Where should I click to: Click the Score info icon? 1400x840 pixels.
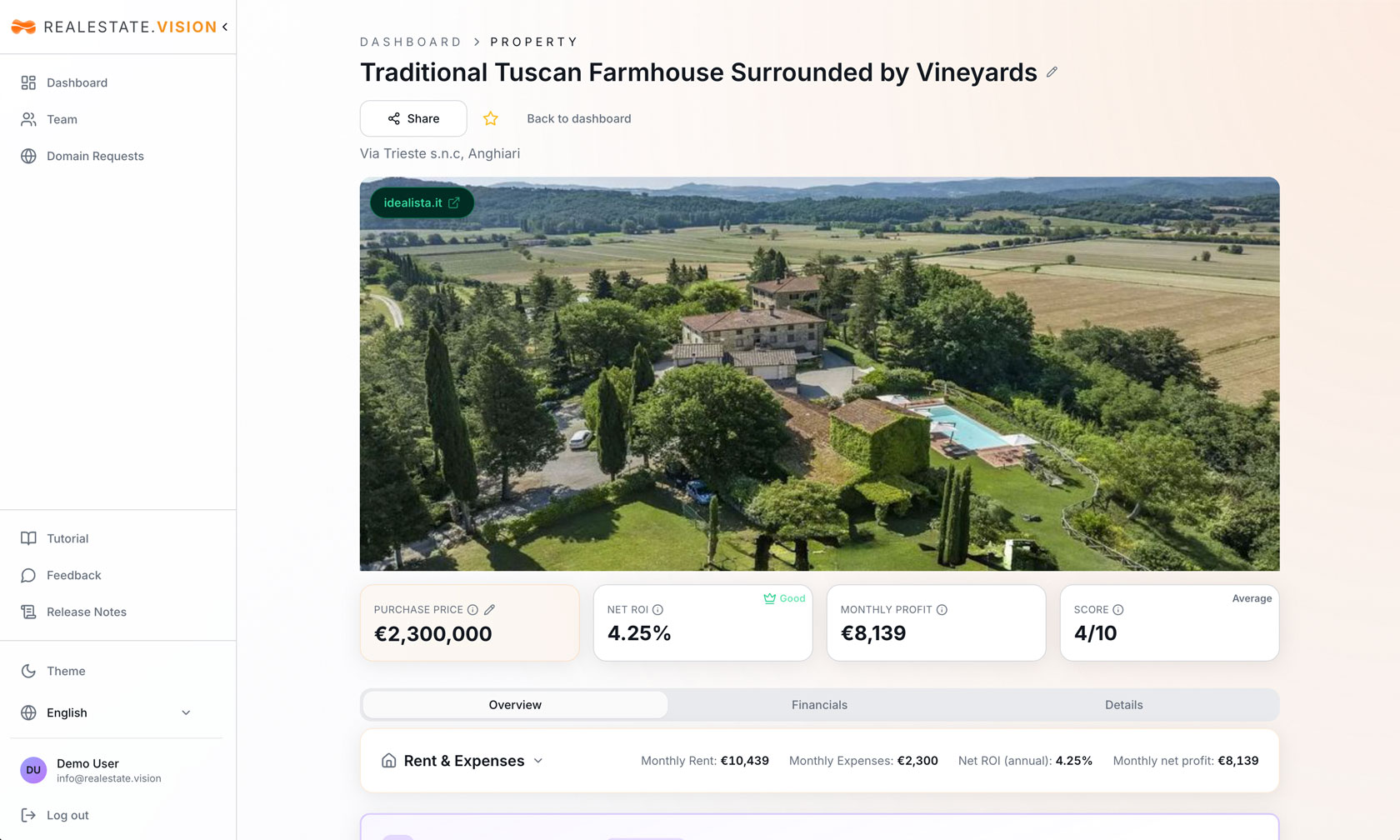(1118, 610)
